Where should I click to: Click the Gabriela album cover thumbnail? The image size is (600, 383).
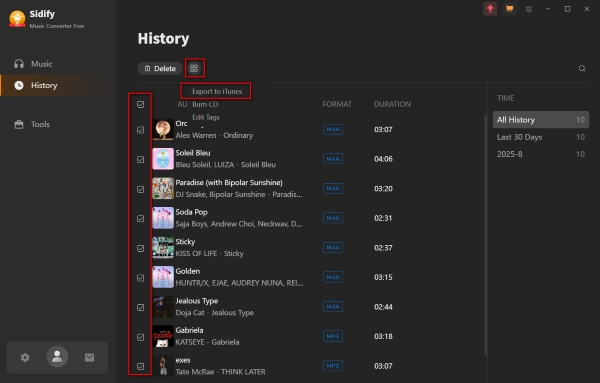163,336
